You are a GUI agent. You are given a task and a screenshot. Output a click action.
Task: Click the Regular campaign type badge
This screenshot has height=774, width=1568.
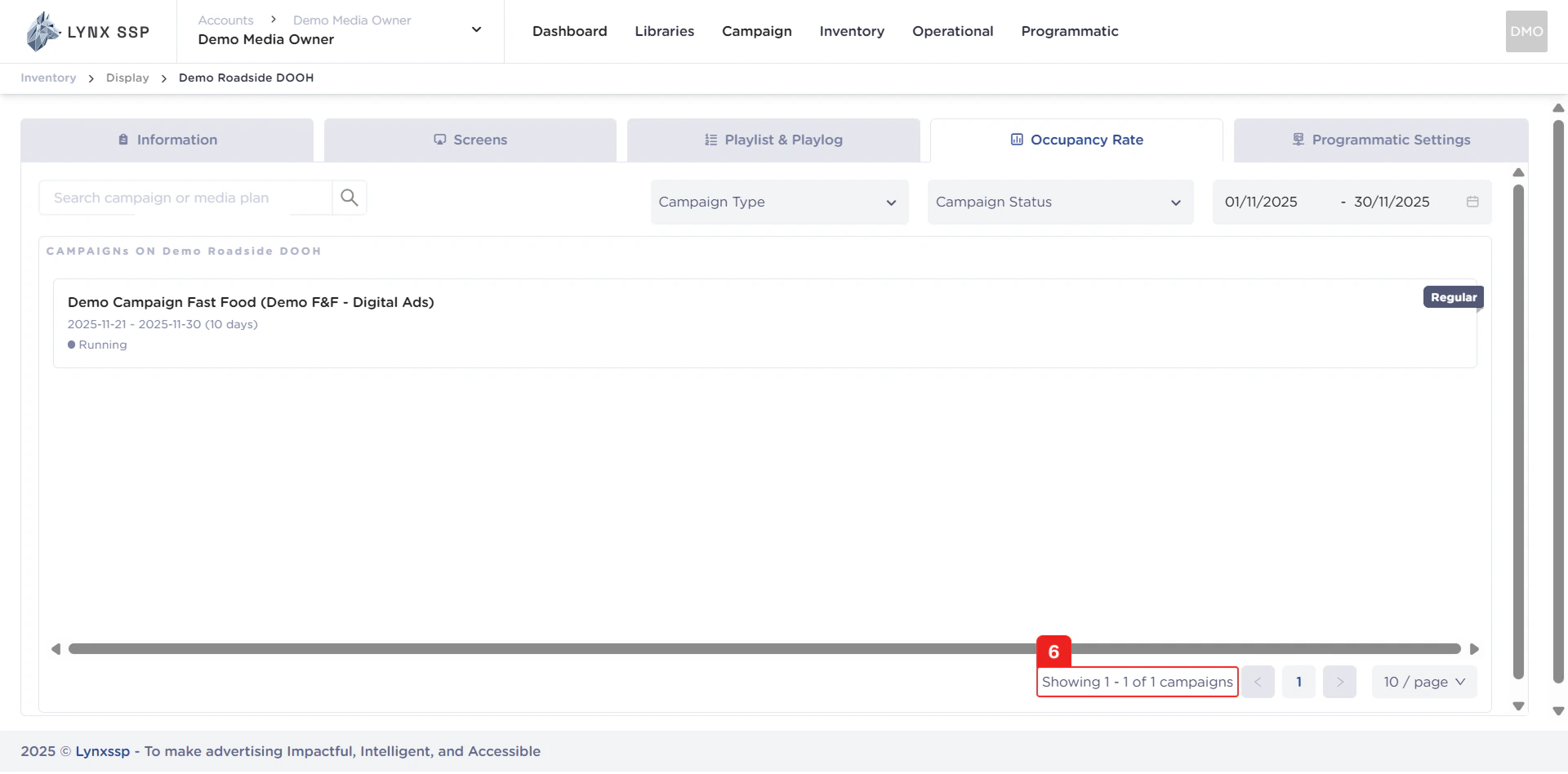[1454, 297]
